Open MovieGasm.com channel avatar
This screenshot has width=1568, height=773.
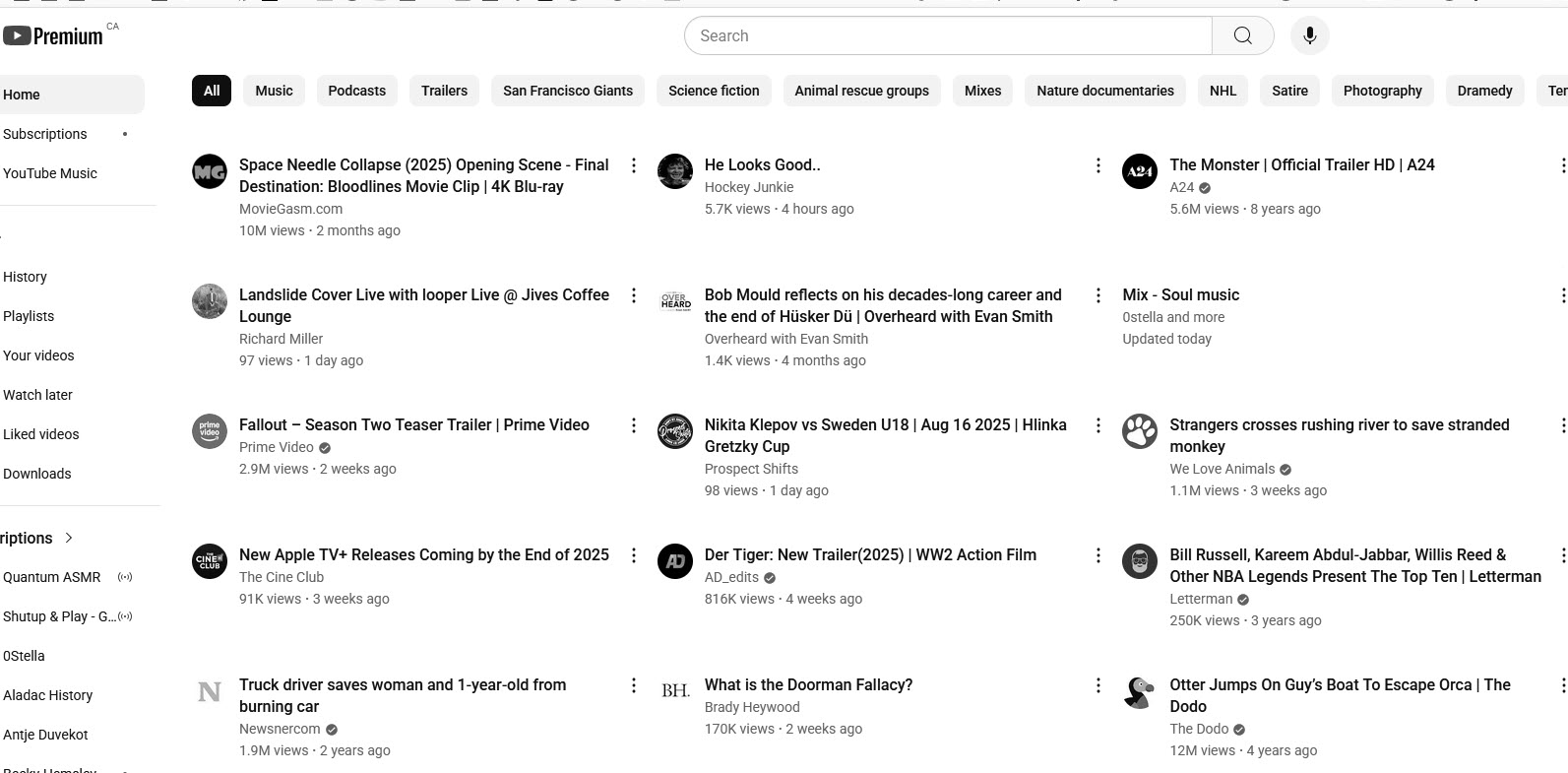click(x=210, y=171)
